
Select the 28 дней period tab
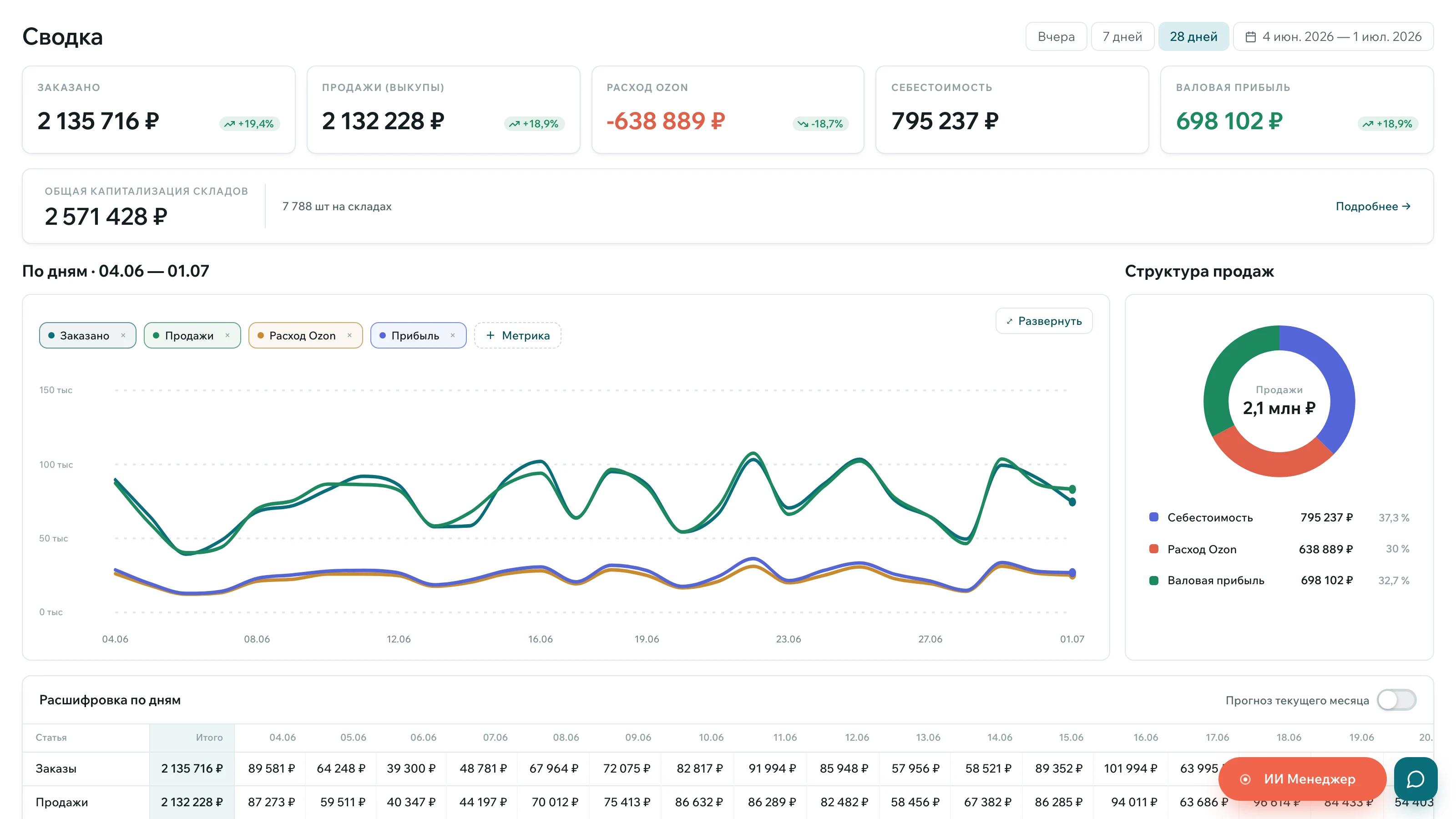[x=1193, y=37]
